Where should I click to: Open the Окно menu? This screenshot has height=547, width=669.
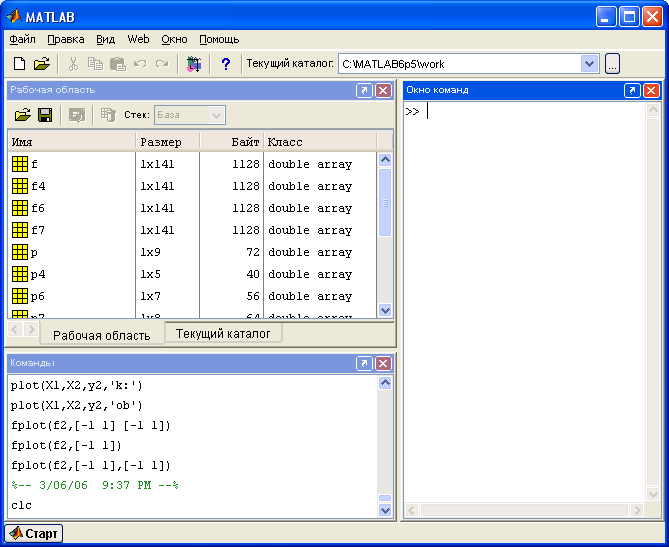click(174, 40)
